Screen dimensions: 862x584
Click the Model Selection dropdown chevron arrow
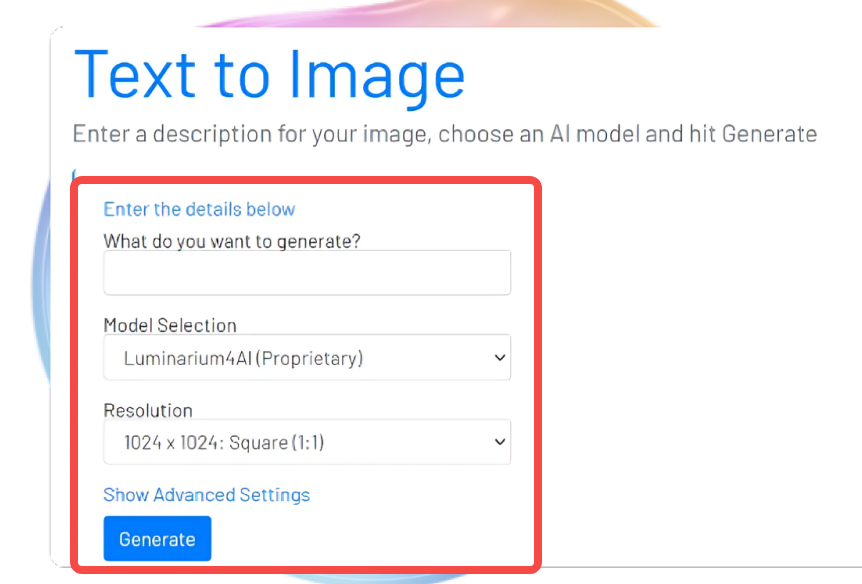click(500, 358)
